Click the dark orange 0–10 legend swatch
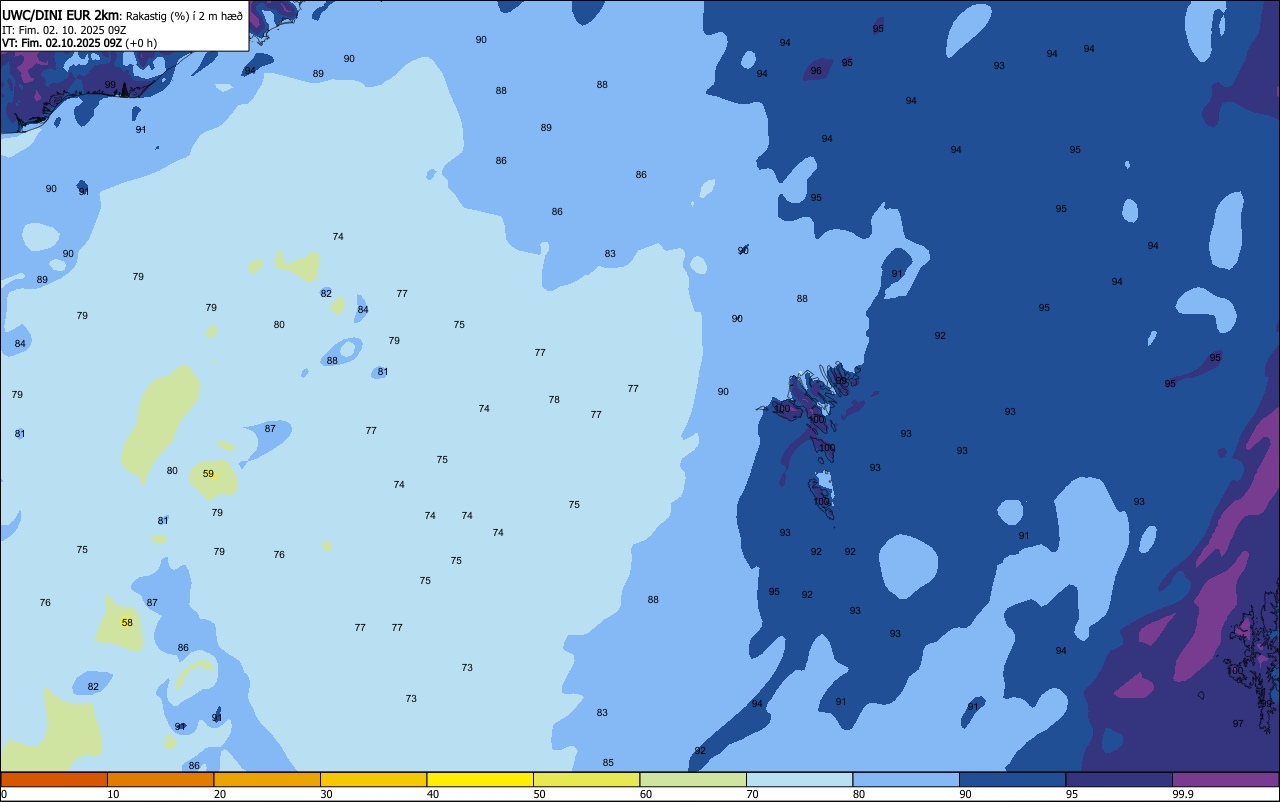This screenshot has height=802, width=1280. (54, 779)
